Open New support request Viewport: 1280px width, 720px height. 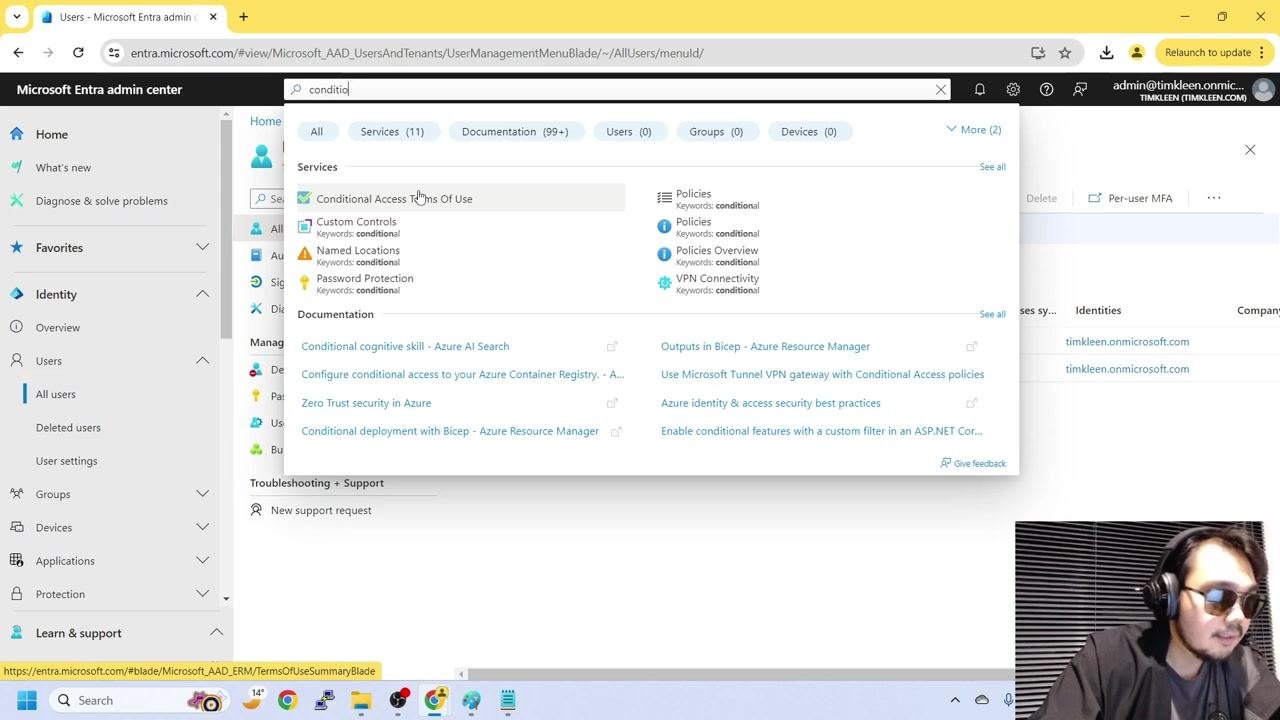coord(321,510)
